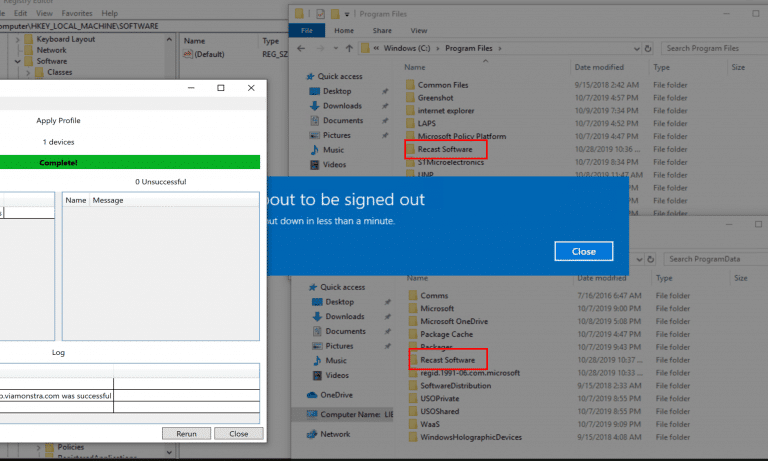Click the Search Program Files box
The height and width of the screenshot is (461, 768).
[710, 47]
